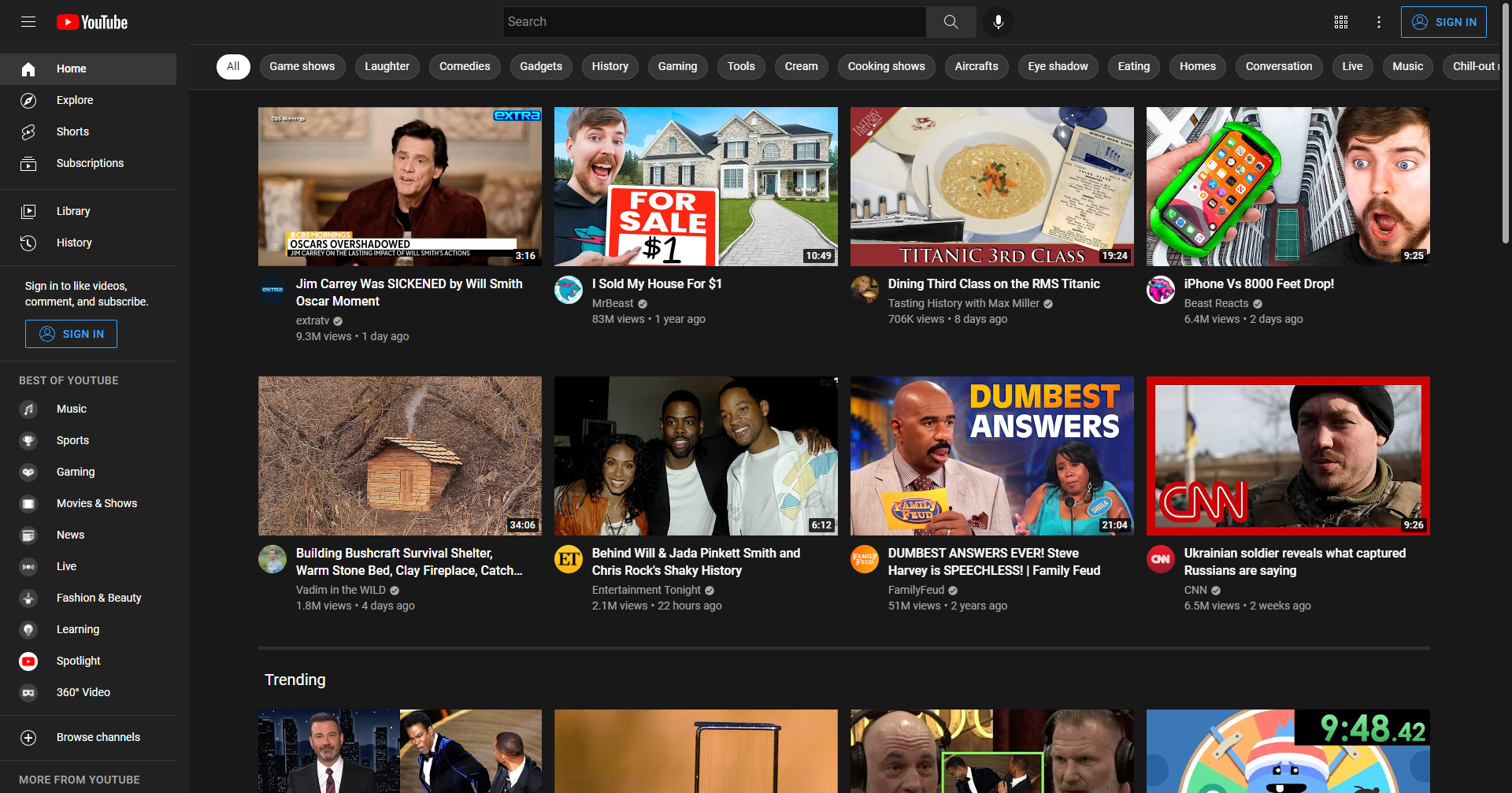1512x793 pixels.
Task: Select the Music filter chip
Action: tap(1408, 67)
